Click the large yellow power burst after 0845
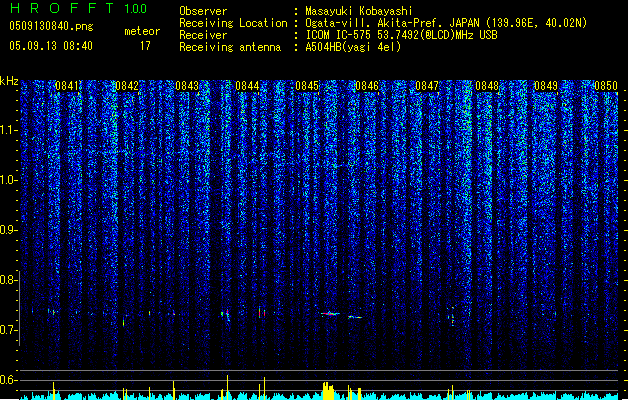629x400 pixels. tap(328, 391)
